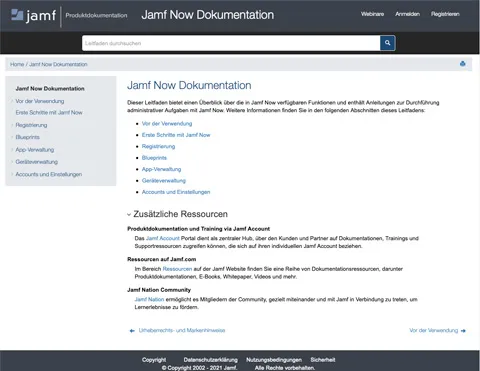The image size is (480, 371).
Task: Follow the Jamf Nation link
Action: coord(149,299)
